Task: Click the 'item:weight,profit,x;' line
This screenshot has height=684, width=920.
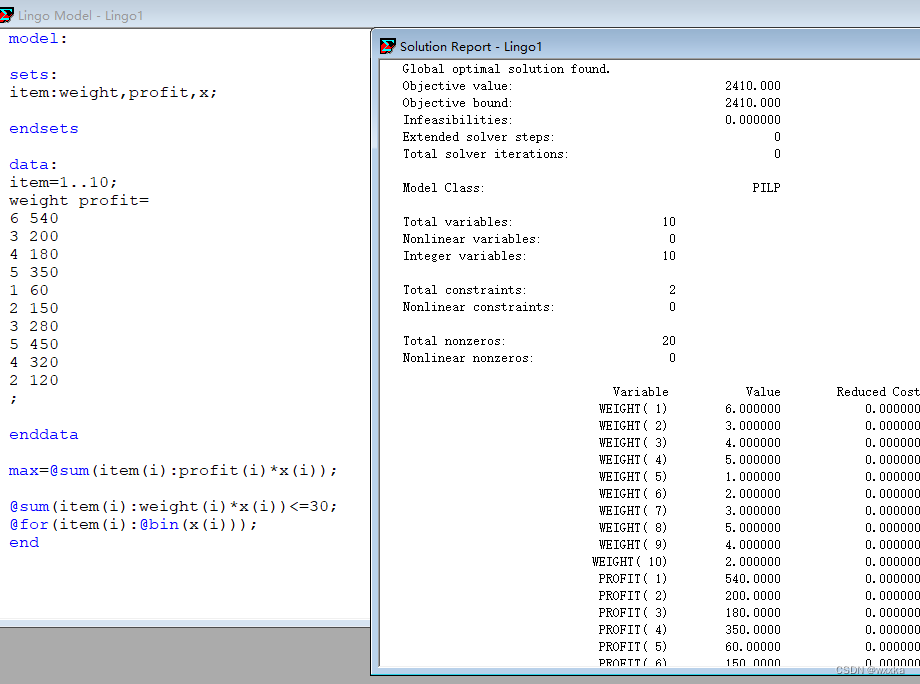Action: pyautogui.click(x=113, y=93)
